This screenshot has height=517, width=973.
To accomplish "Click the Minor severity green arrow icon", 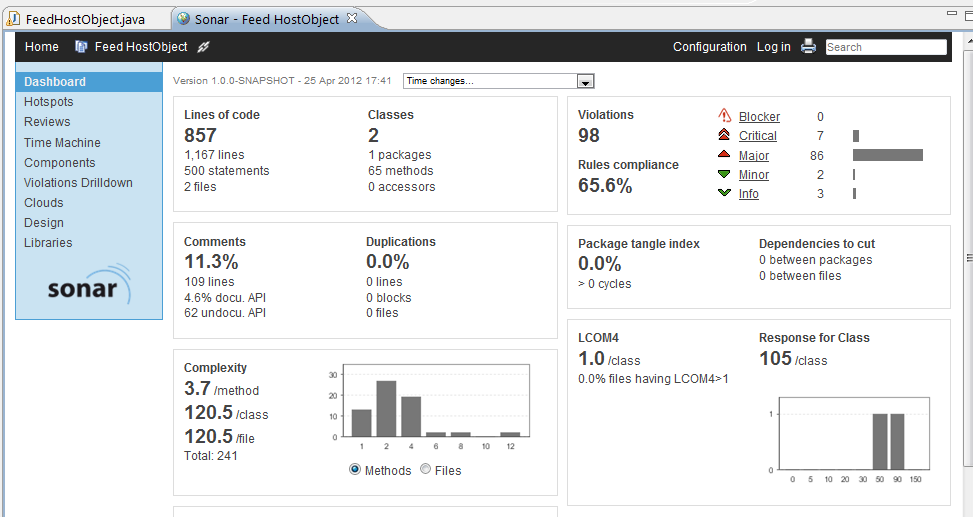I will (x=724, y=174).
